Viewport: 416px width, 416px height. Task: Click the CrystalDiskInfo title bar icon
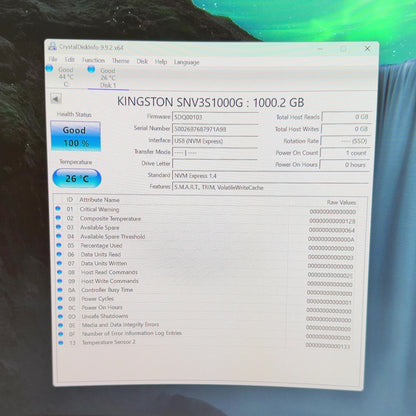tap(52, 46)
